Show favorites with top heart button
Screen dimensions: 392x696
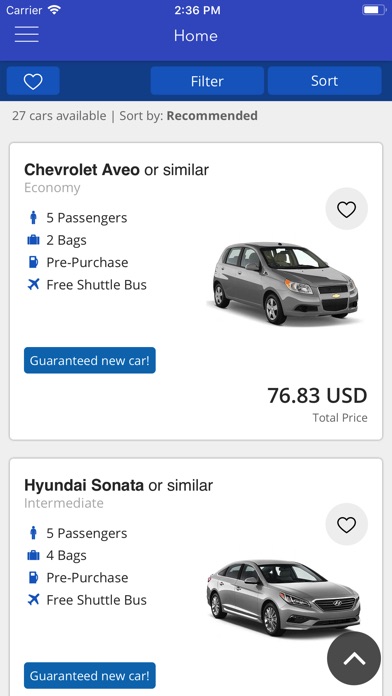pyautogui.click(x=33, y=81)
